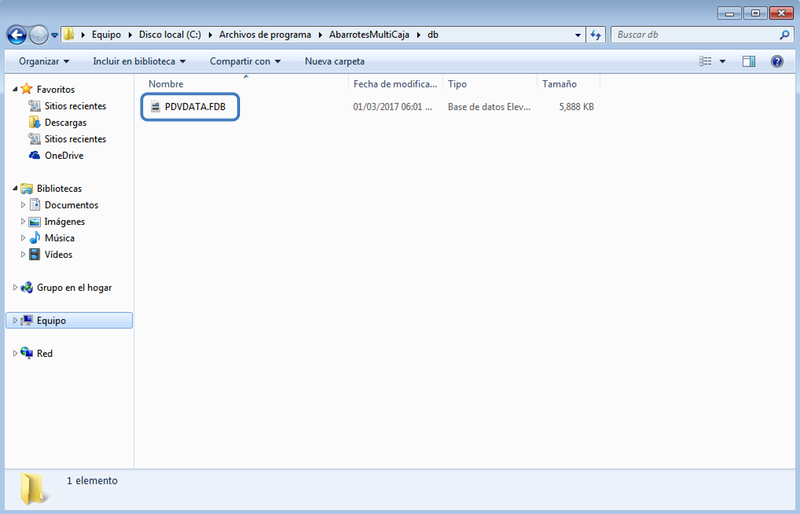Click the Música note icon
This screenshot has width=800, height=514.
click(x=34, y=238)
